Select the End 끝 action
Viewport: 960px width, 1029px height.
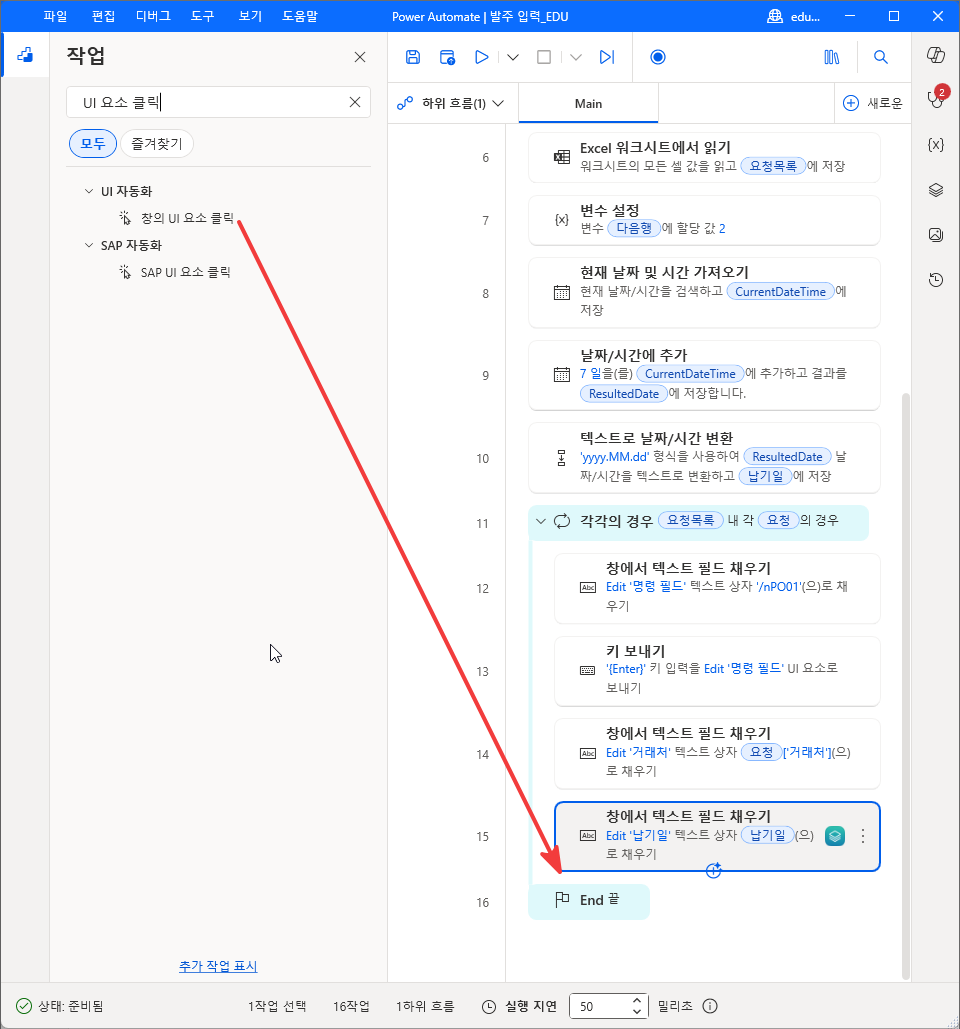[x=589, y=901]
